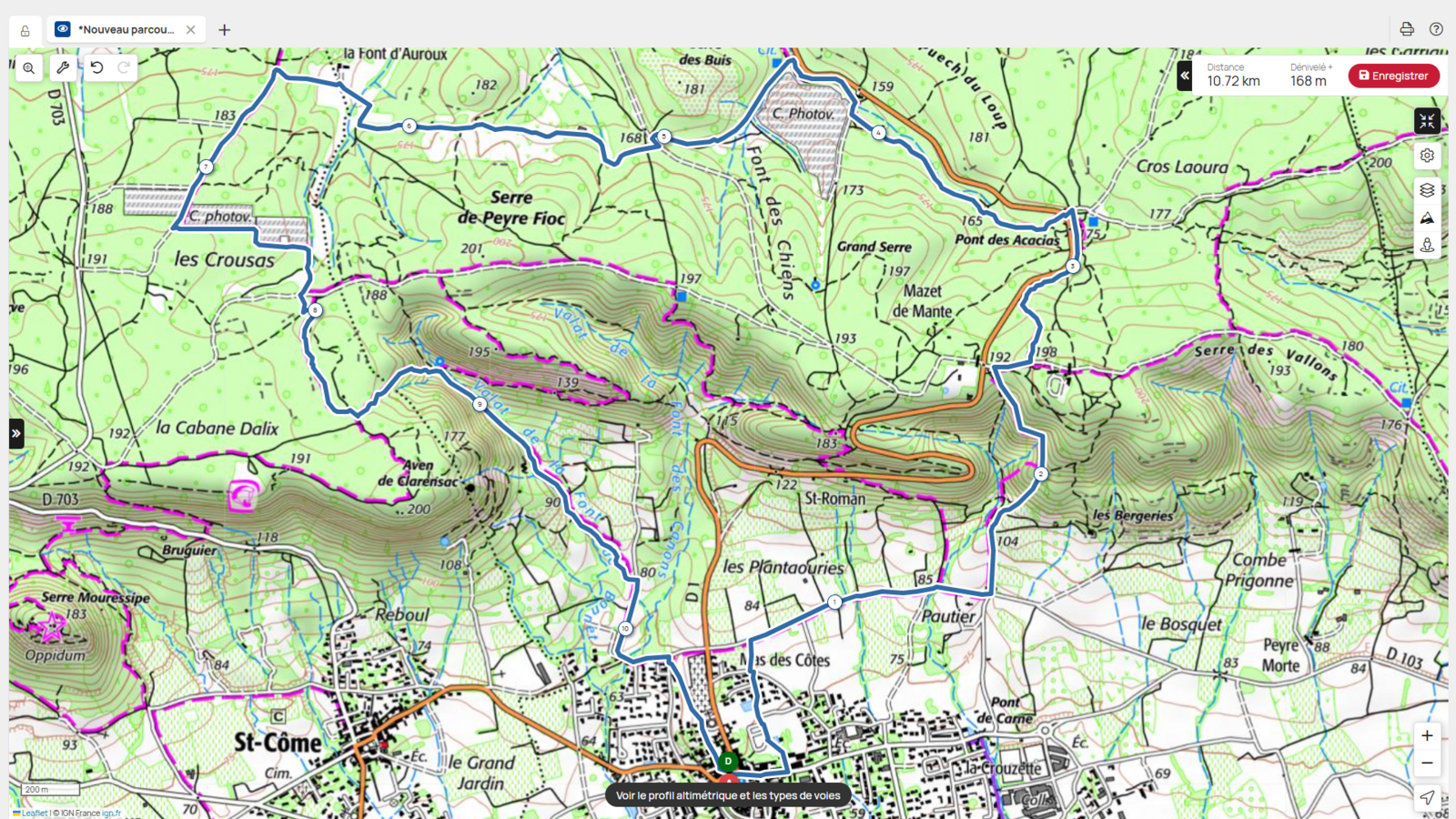The height and width of the screenshot is (819, 1456).
Task: Click the Enregistrer button
Action: pos(1393,76)
